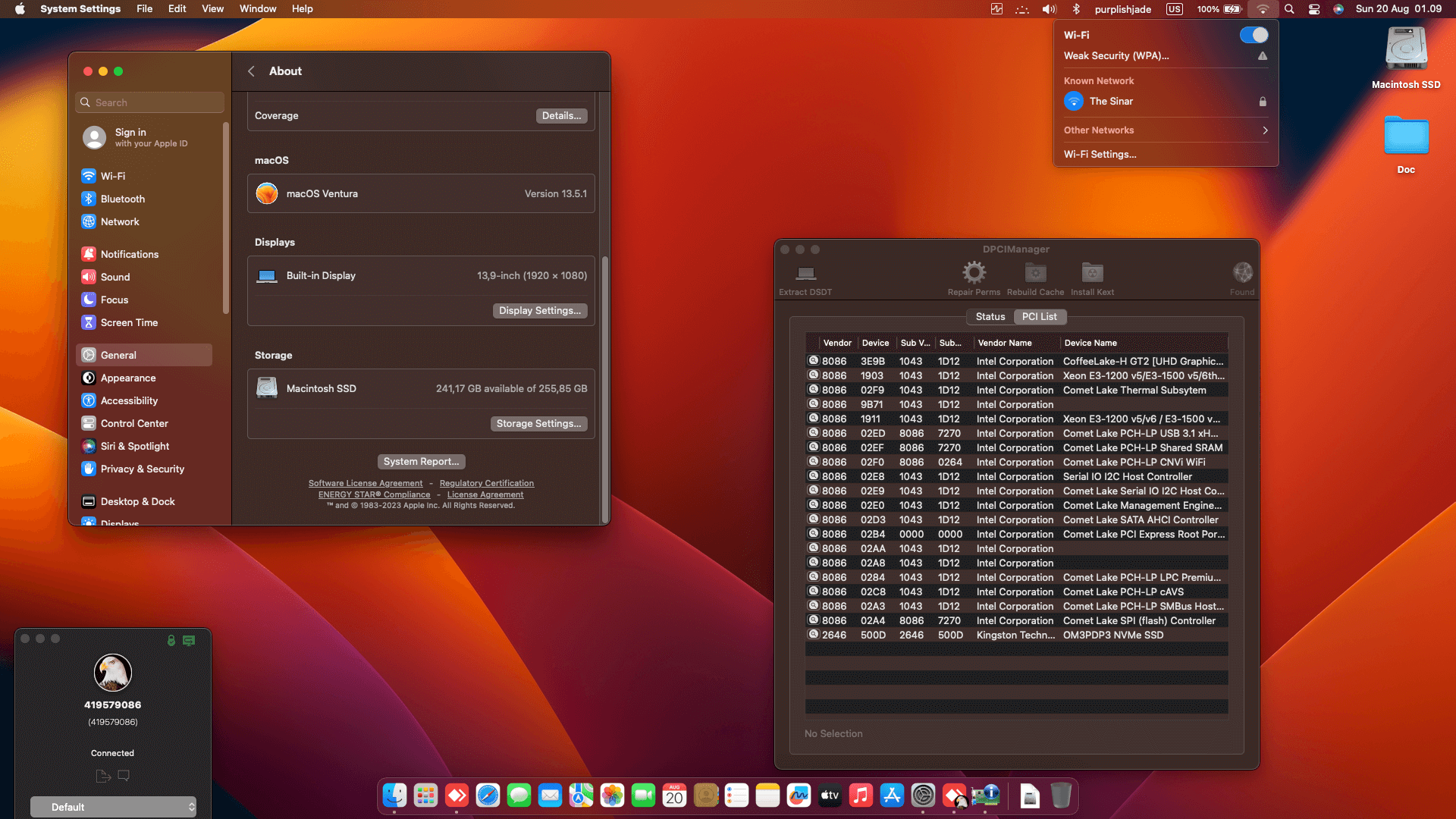Image resolution: width=1456 pixels, height=819 pixels.
Task: Open Spotlight search from menu bar
Action: [1289, 9]
